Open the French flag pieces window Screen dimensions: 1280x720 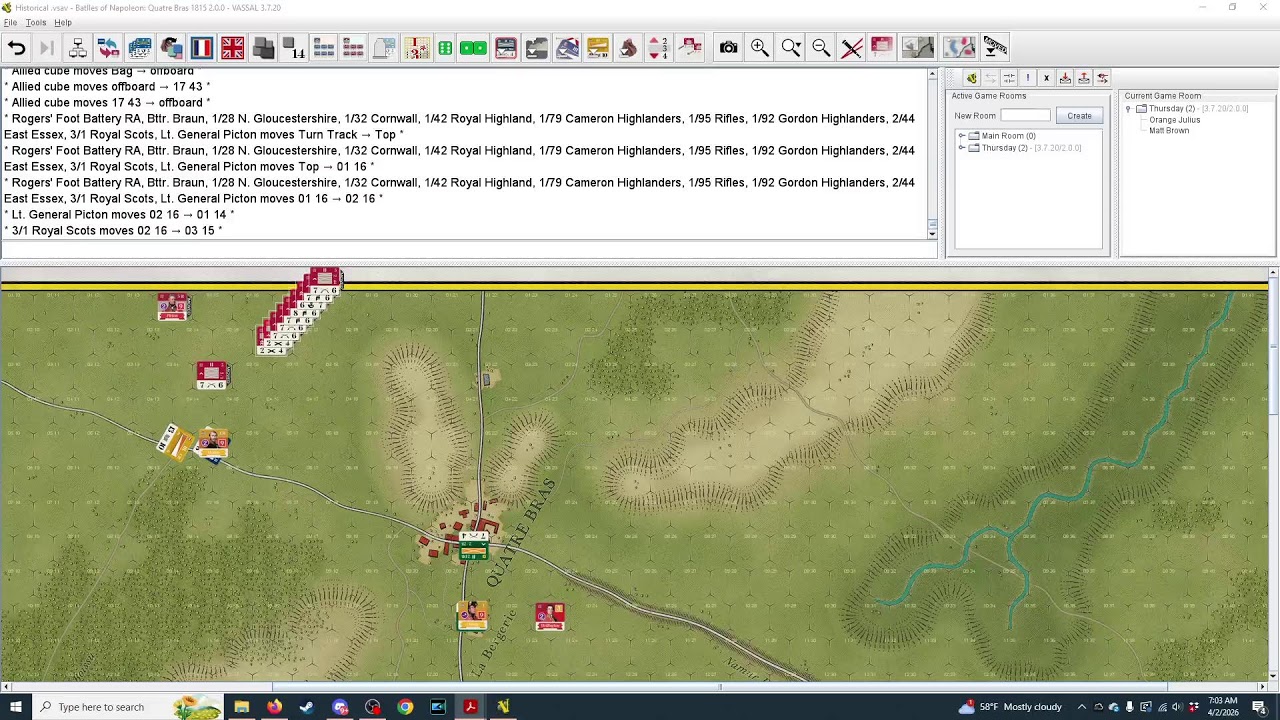[202, 47]
